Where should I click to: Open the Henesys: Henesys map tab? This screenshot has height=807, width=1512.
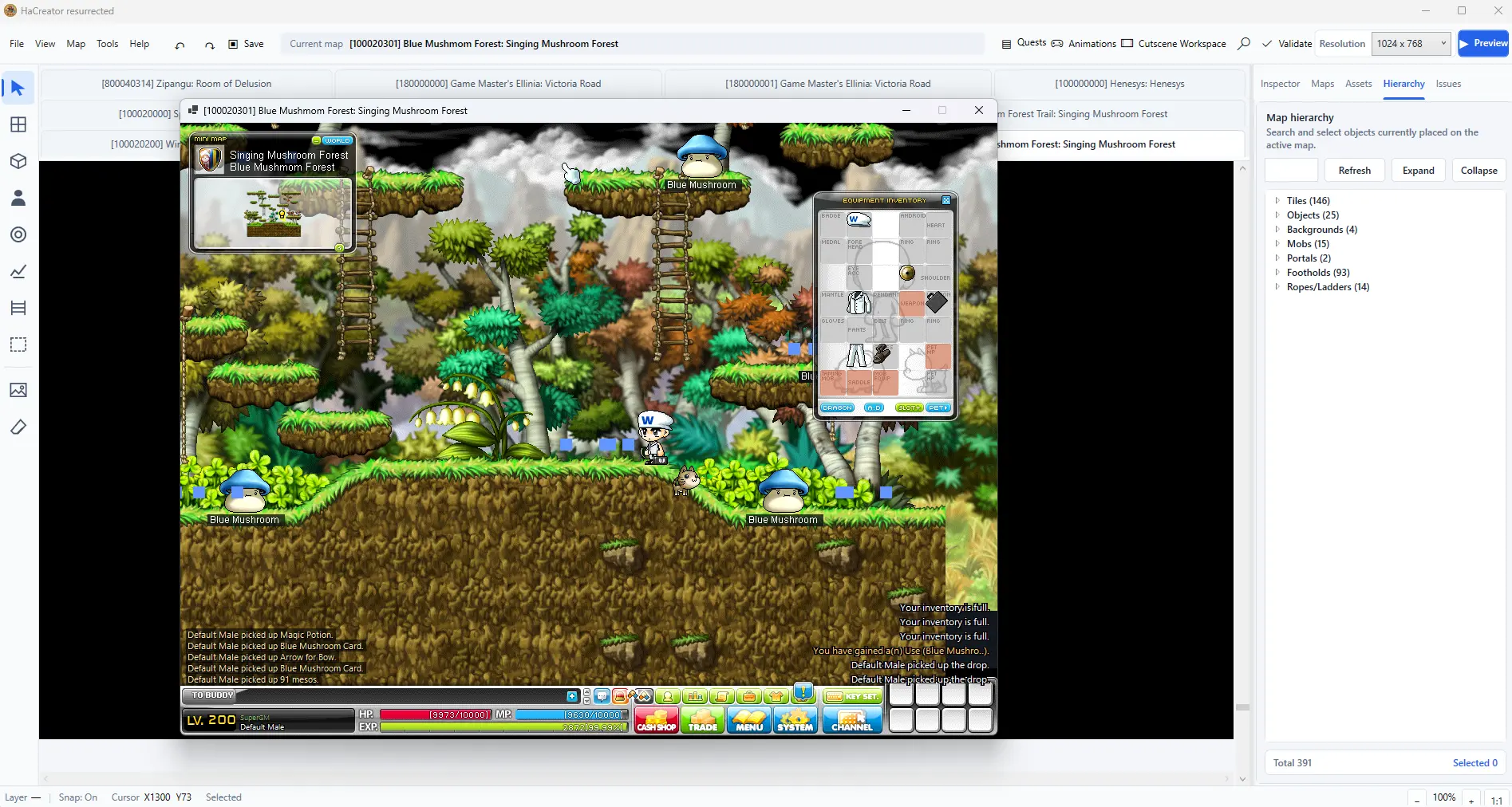pos(1119,84)
